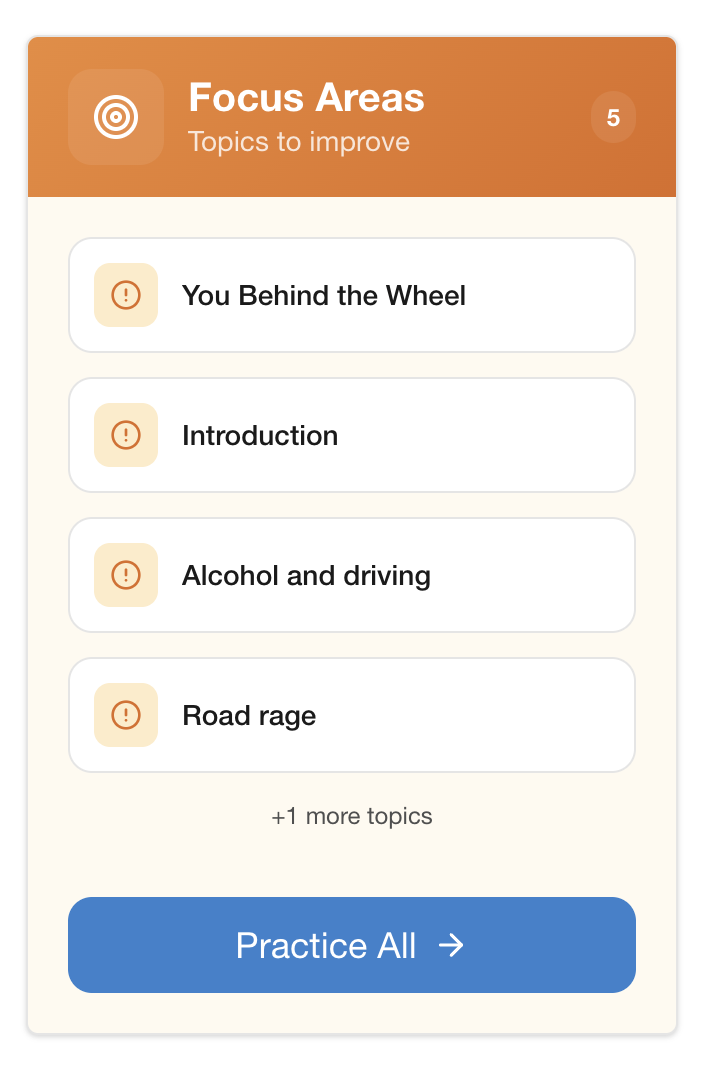Click the 'You Behind the Wheel' label text

pyautogui.click(x=324, y=296)
